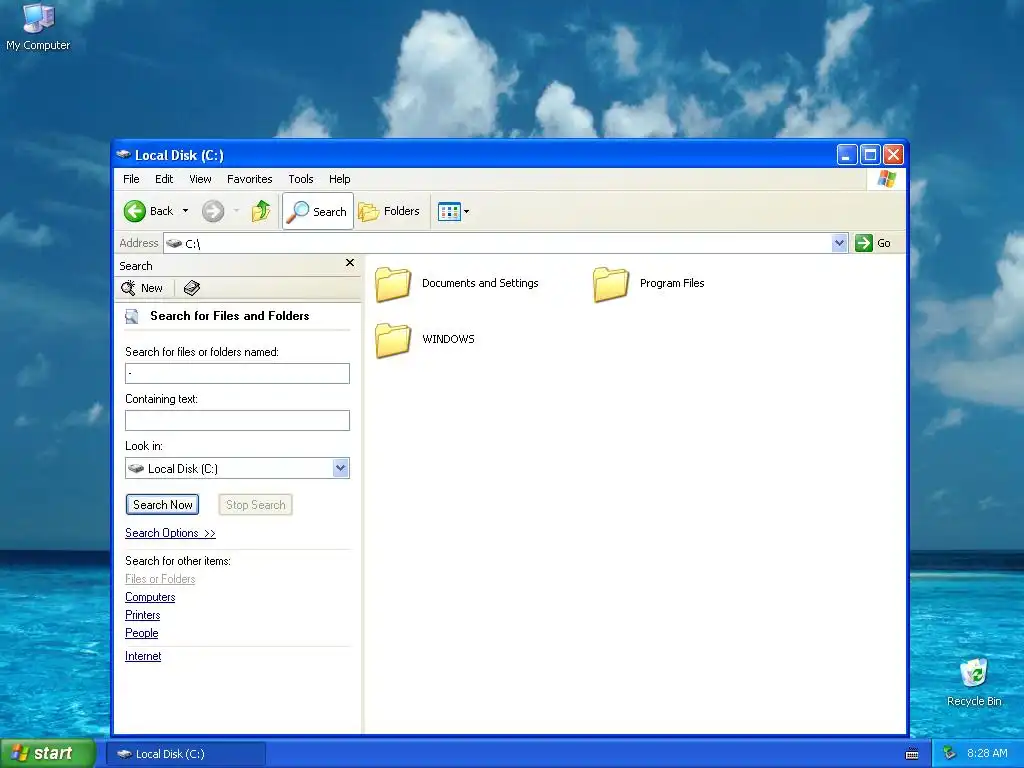The width and height of the screenshot is (1024, 768).
Task: Open the View menu
Action: (200, 179)
